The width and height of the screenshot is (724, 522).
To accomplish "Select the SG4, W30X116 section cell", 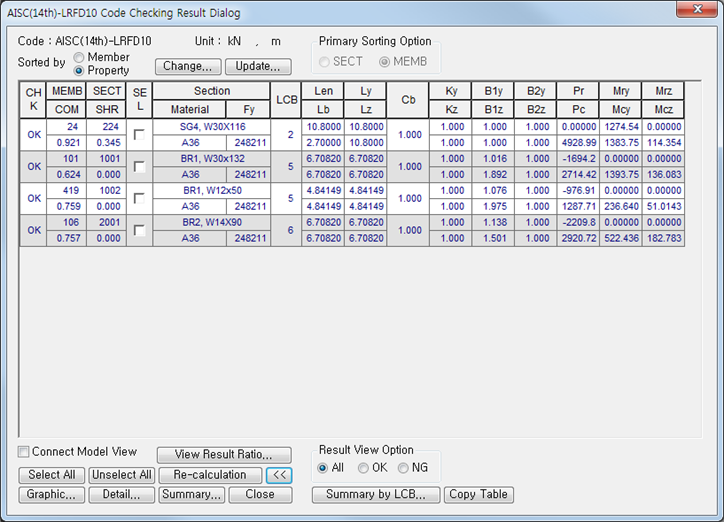I will pyautogui.click(x=212, y=127).
